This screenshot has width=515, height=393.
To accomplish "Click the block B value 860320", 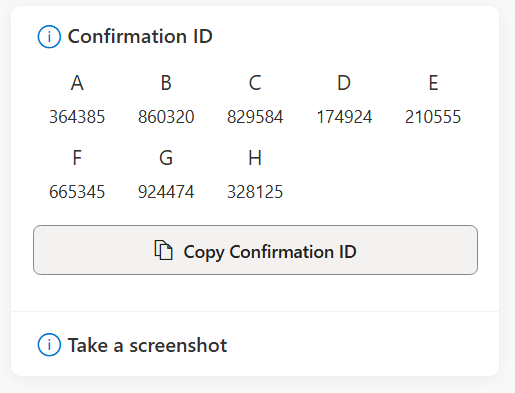I will pos(166,117).
